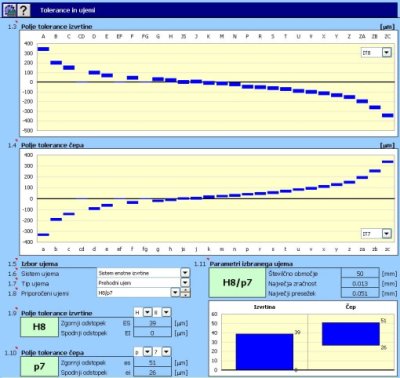
Task: Open the shaft letter p dropdown
Action: pyautogui.click(x=147, y=352)
